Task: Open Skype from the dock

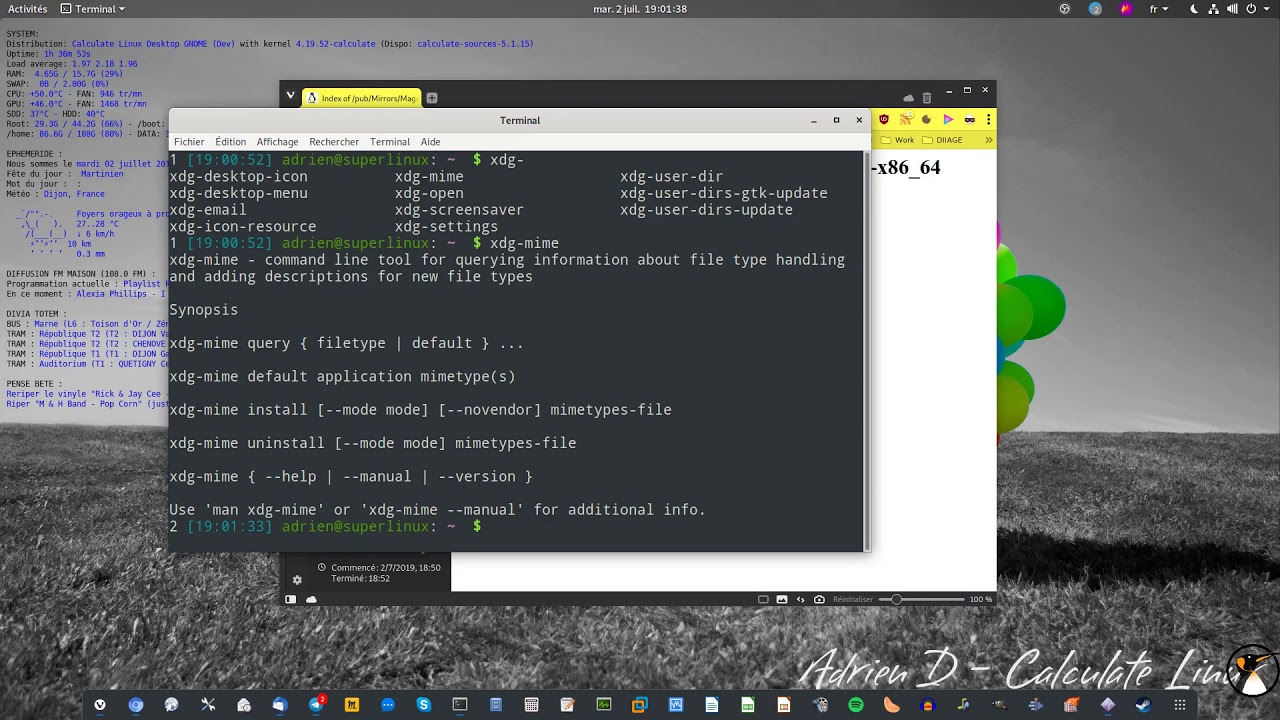Action: (424, 705)
